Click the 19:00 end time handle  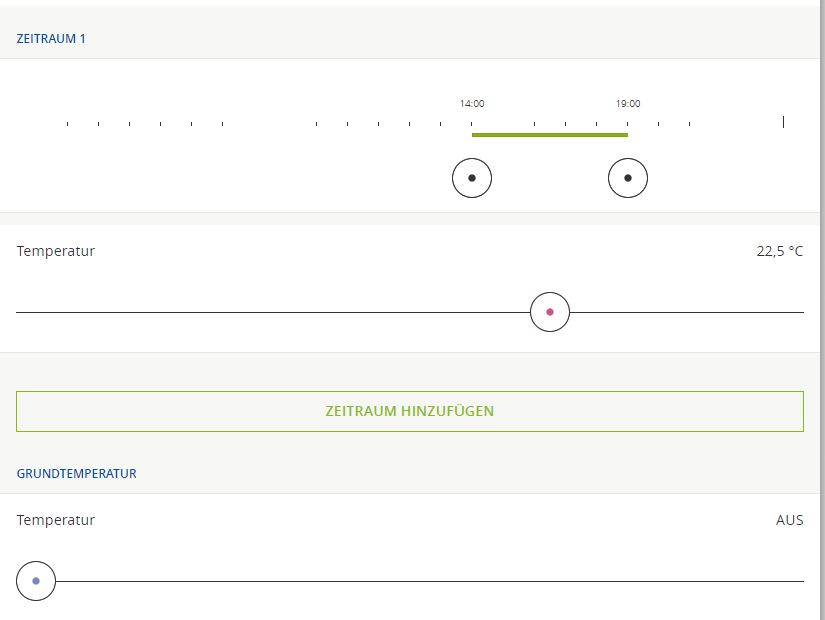pyautogui.click(x=628, y=179)
